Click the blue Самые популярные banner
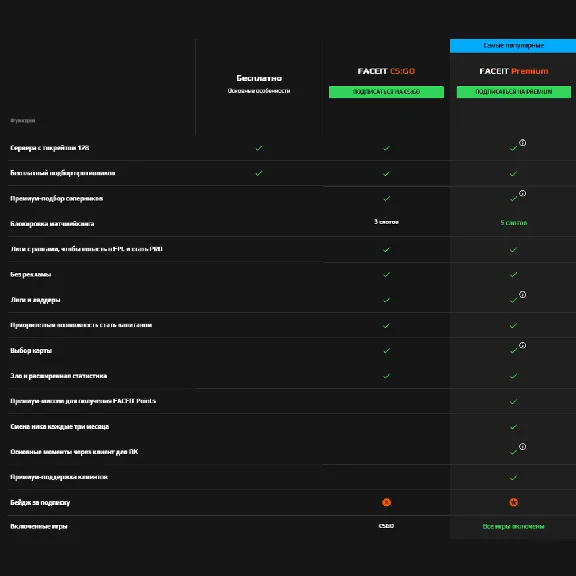The height and width of the screenshot is (576, 576). click(x=513, y=46)
